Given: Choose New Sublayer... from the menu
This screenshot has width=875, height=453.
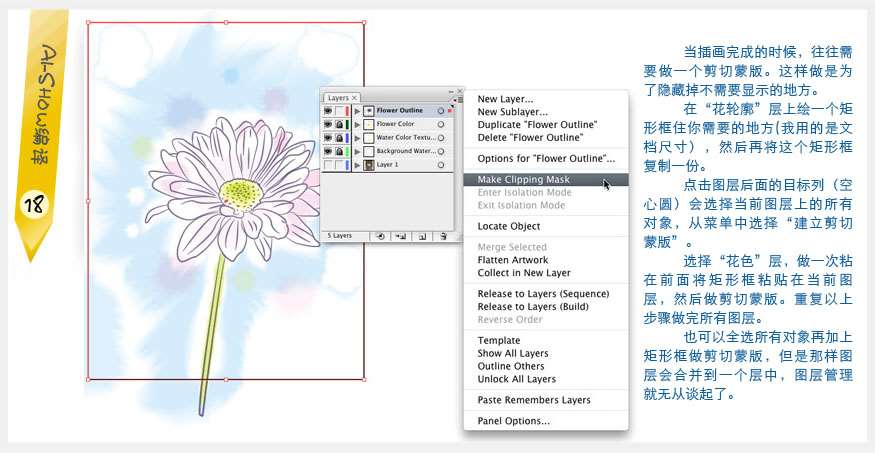Looking at the screenshot, I should [x=512, y=112].
